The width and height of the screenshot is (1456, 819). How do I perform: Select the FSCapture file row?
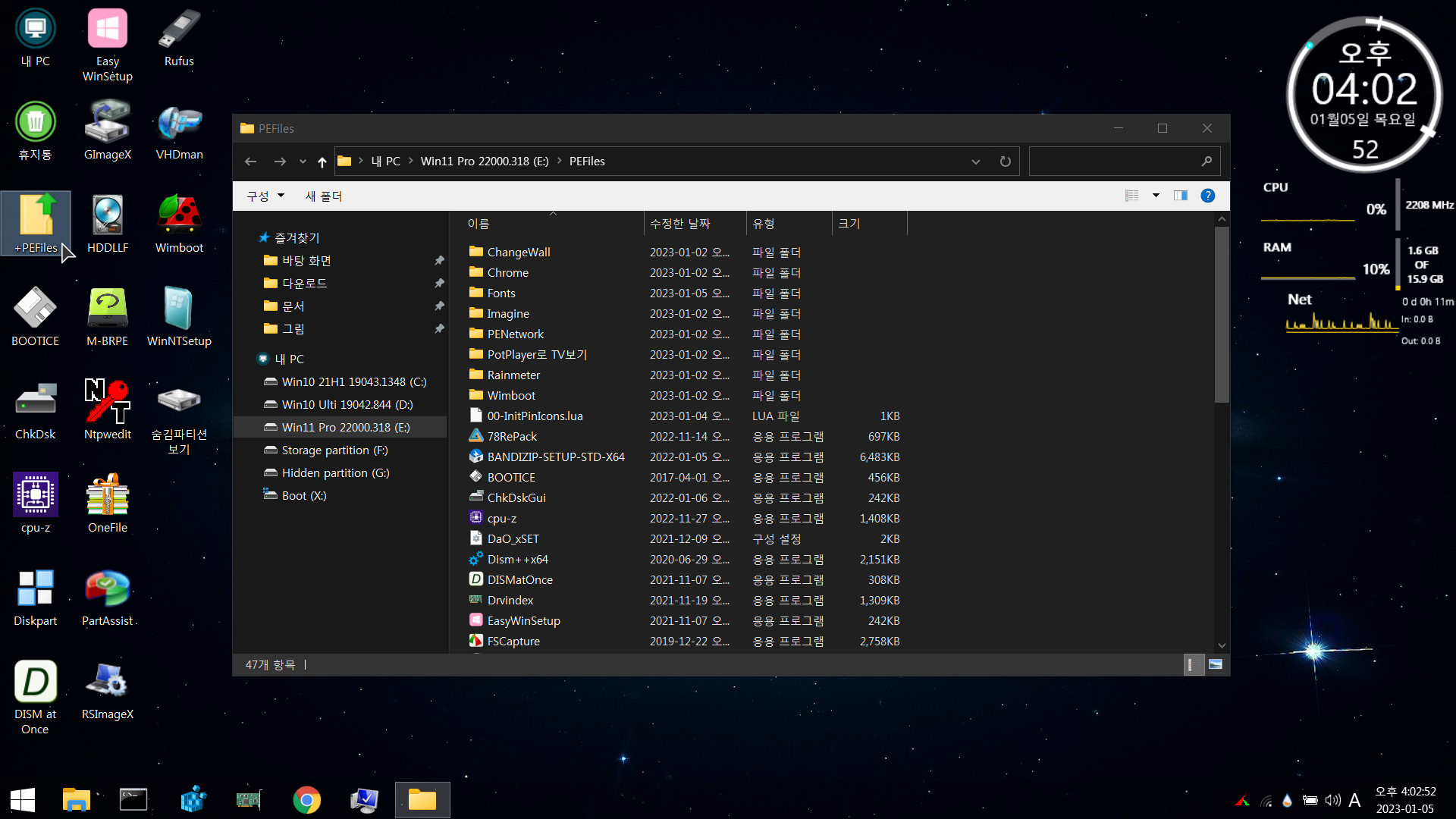(x=686, y=641)
